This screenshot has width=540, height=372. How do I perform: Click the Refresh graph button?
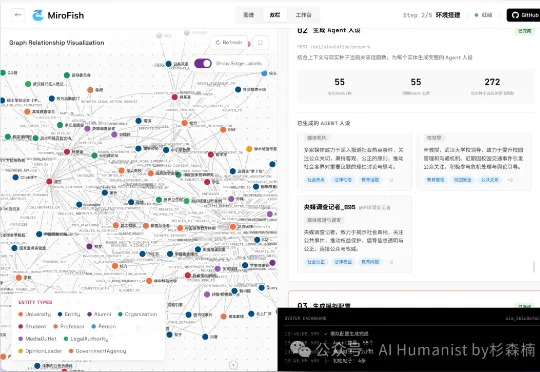(x=229, y=42)
